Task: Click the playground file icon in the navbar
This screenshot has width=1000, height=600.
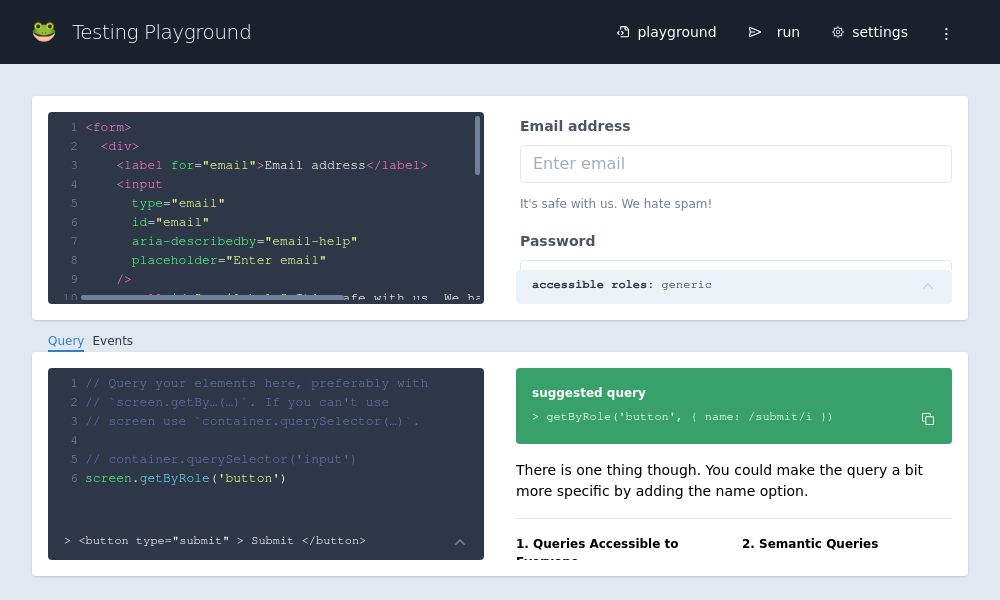Action: click(622, 32)
